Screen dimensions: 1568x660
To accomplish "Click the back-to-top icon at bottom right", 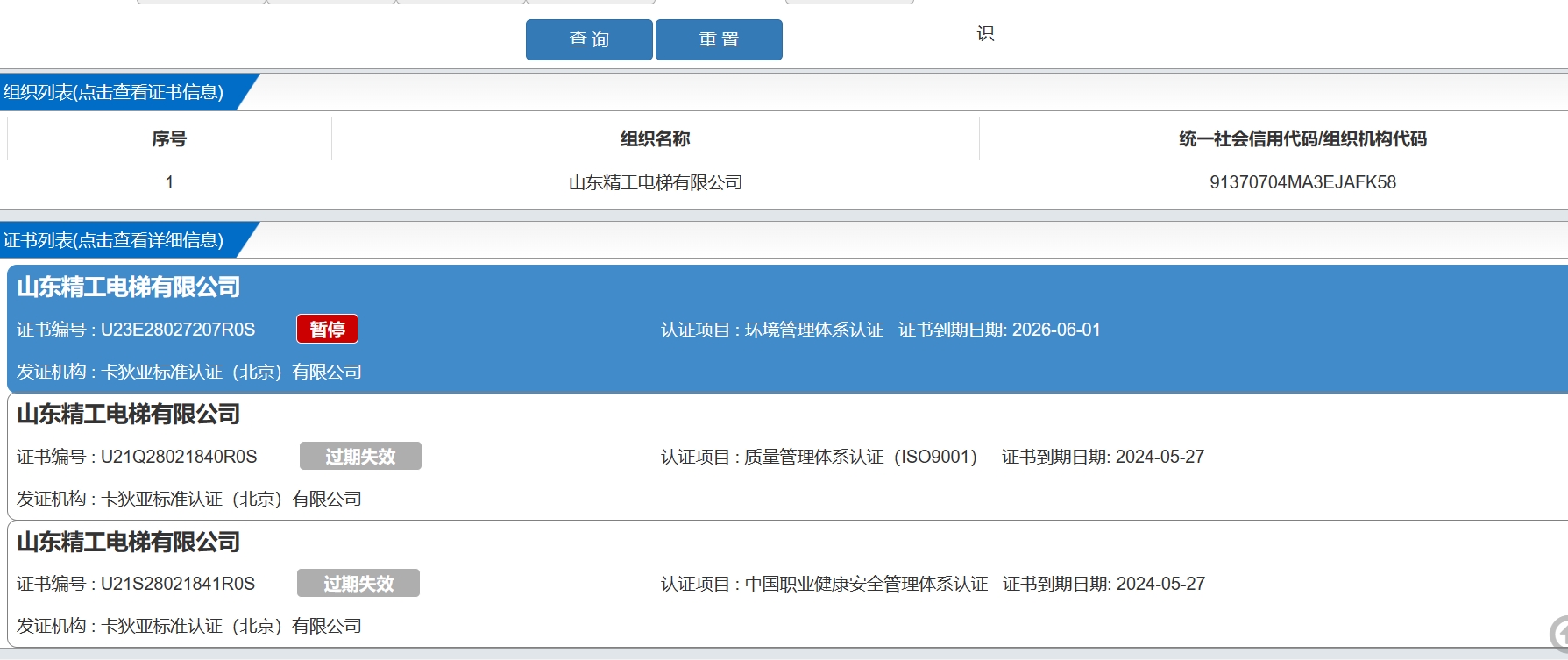I will 1559,635.
